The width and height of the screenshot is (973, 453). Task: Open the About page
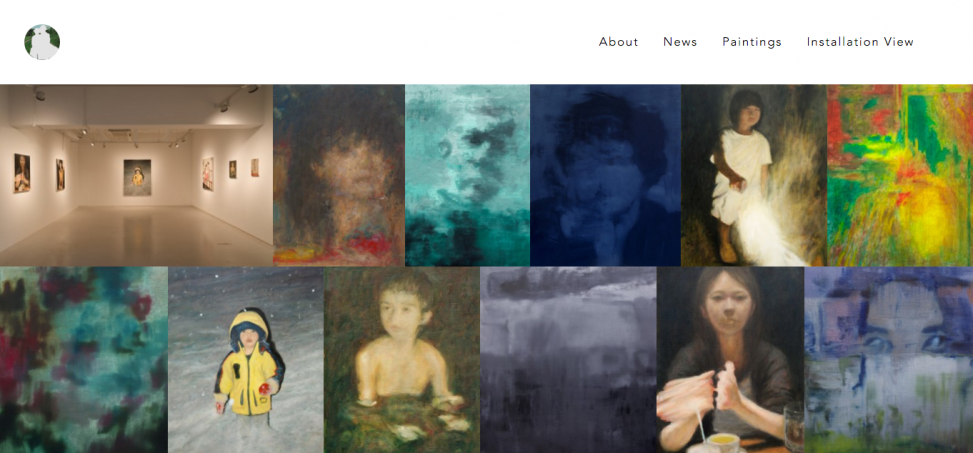tap(618, 42)
